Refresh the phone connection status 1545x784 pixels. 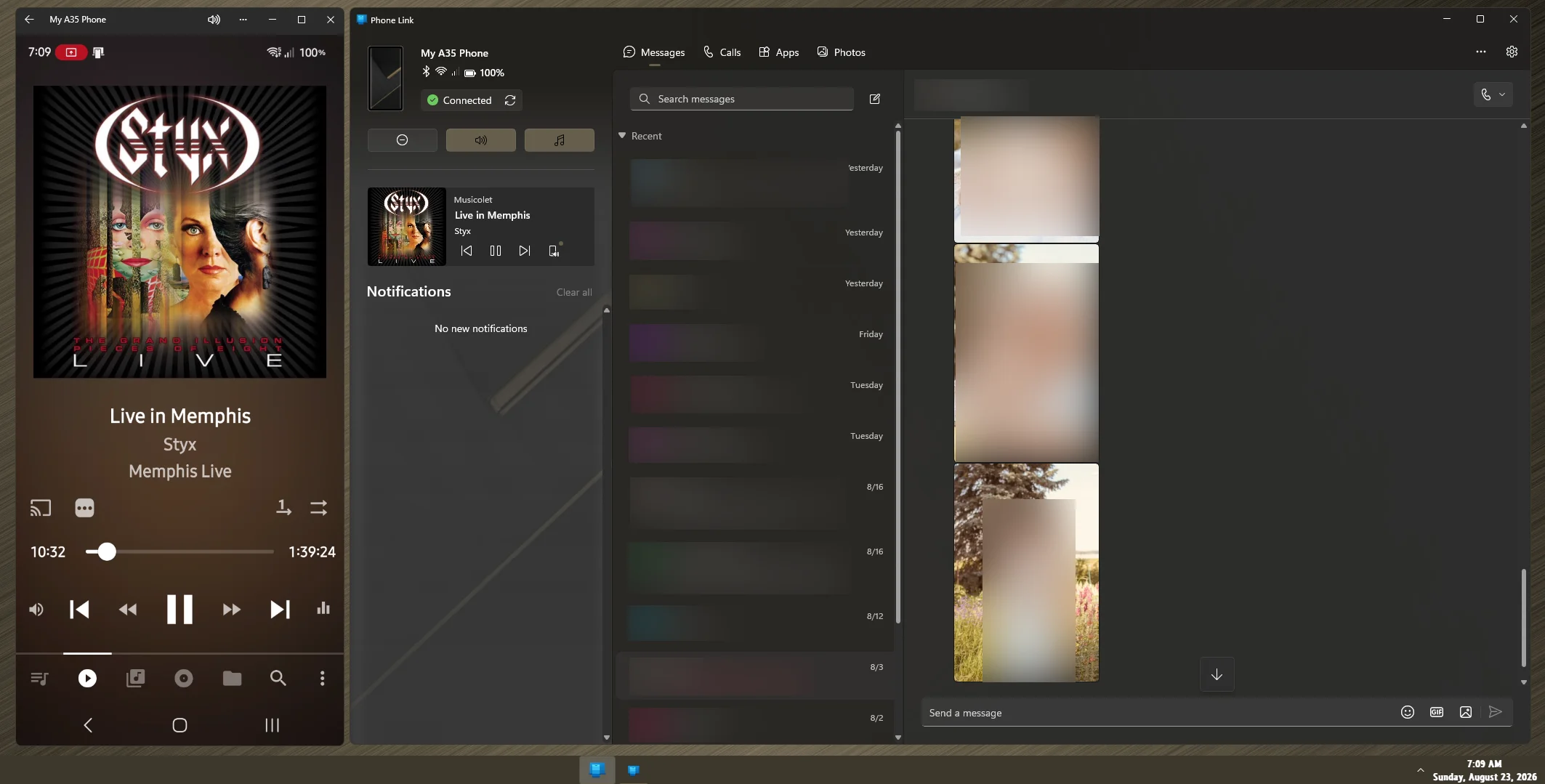[x=510, y=100]
